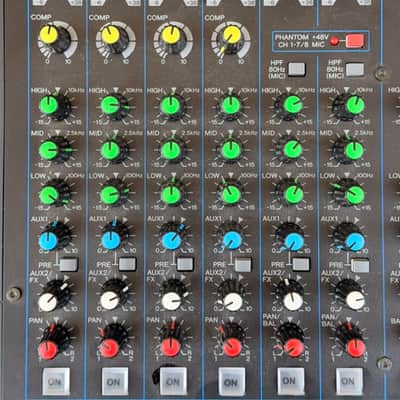Adjust green LOW knob on first channel strip
This screenshot has height=400, width=400.
click(49, 195)
